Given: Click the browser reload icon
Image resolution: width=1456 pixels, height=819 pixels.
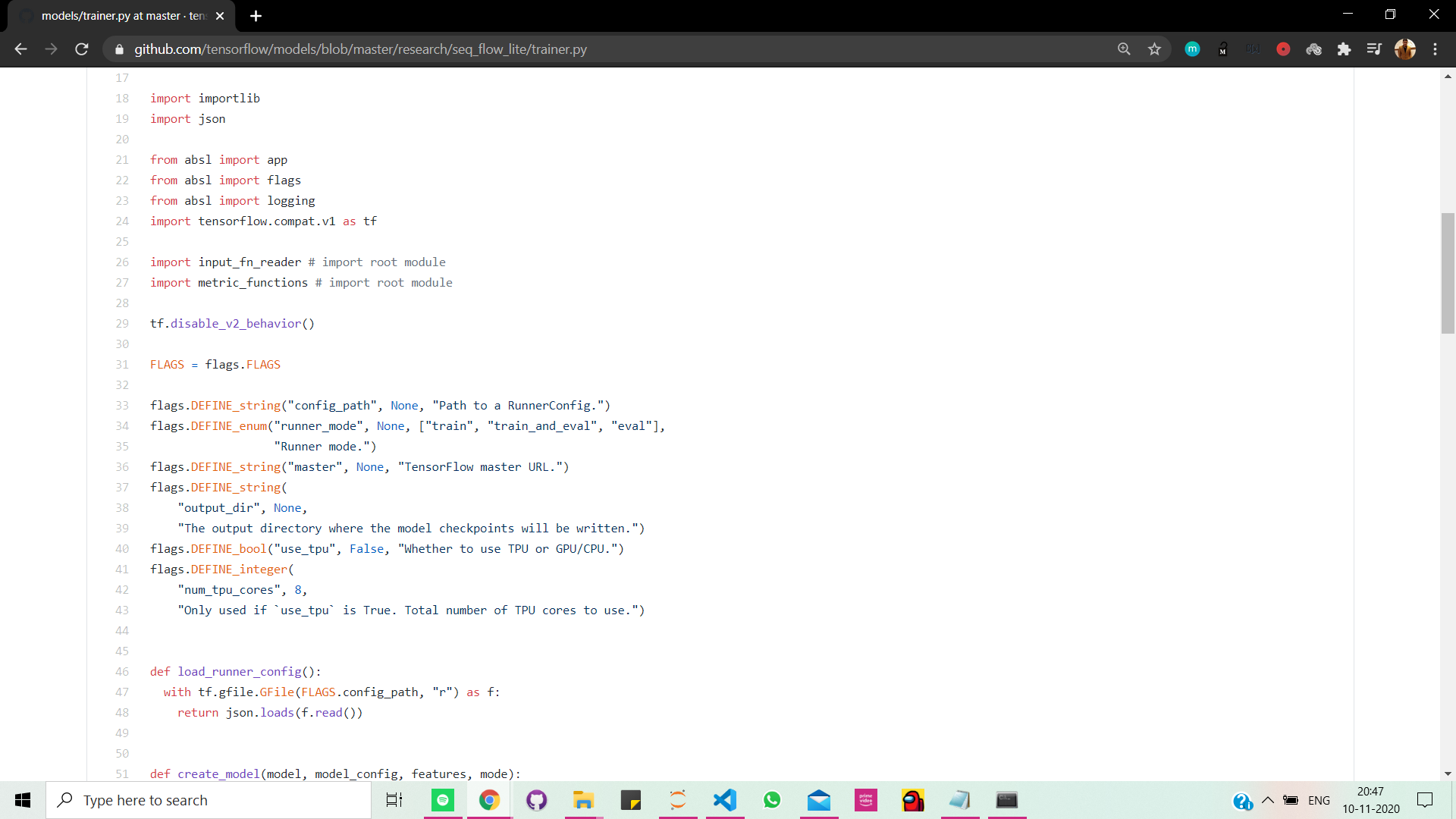Looking at the screenshot, I should click(82, 49).
